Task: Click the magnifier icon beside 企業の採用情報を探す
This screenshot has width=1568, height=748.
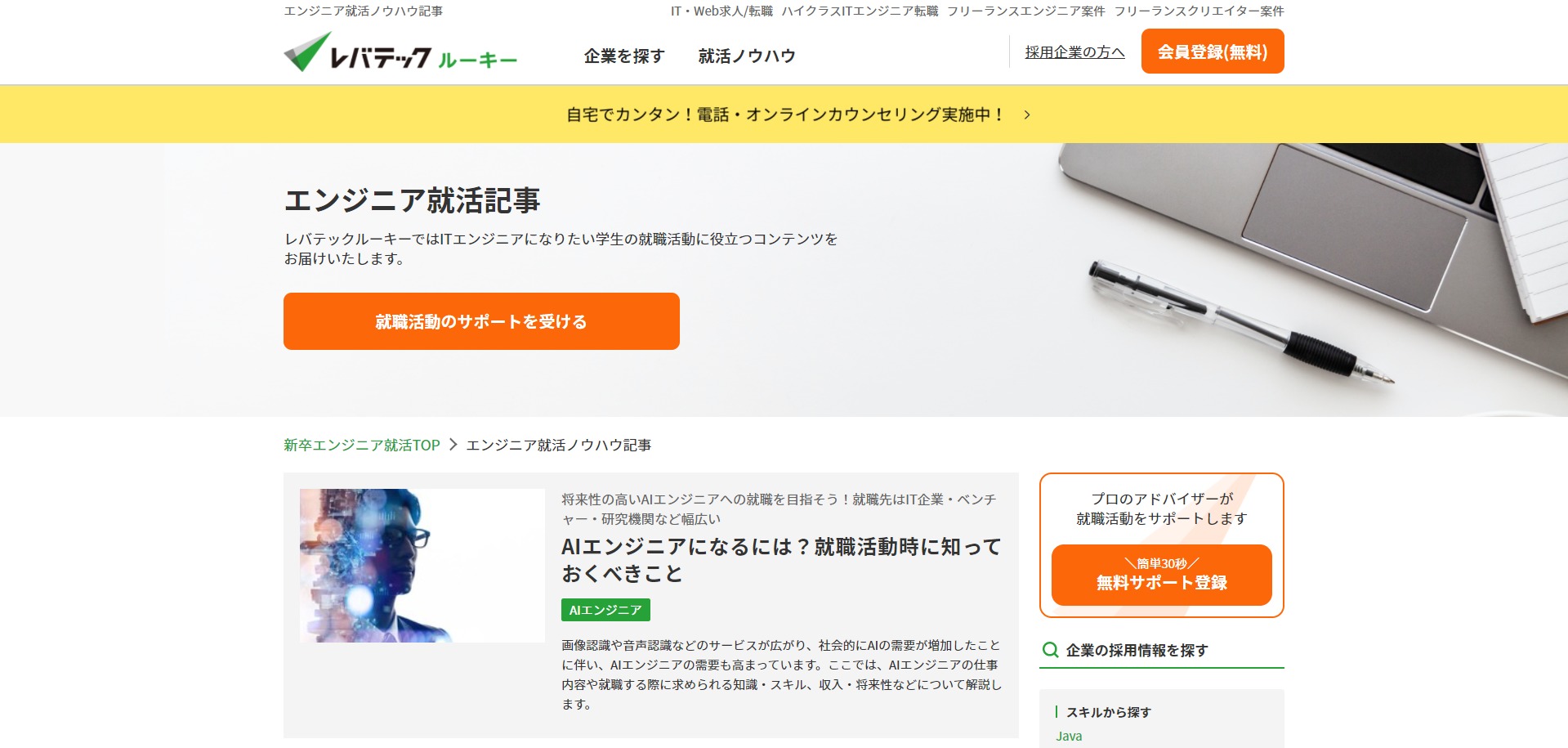Action: [1051, 650]
